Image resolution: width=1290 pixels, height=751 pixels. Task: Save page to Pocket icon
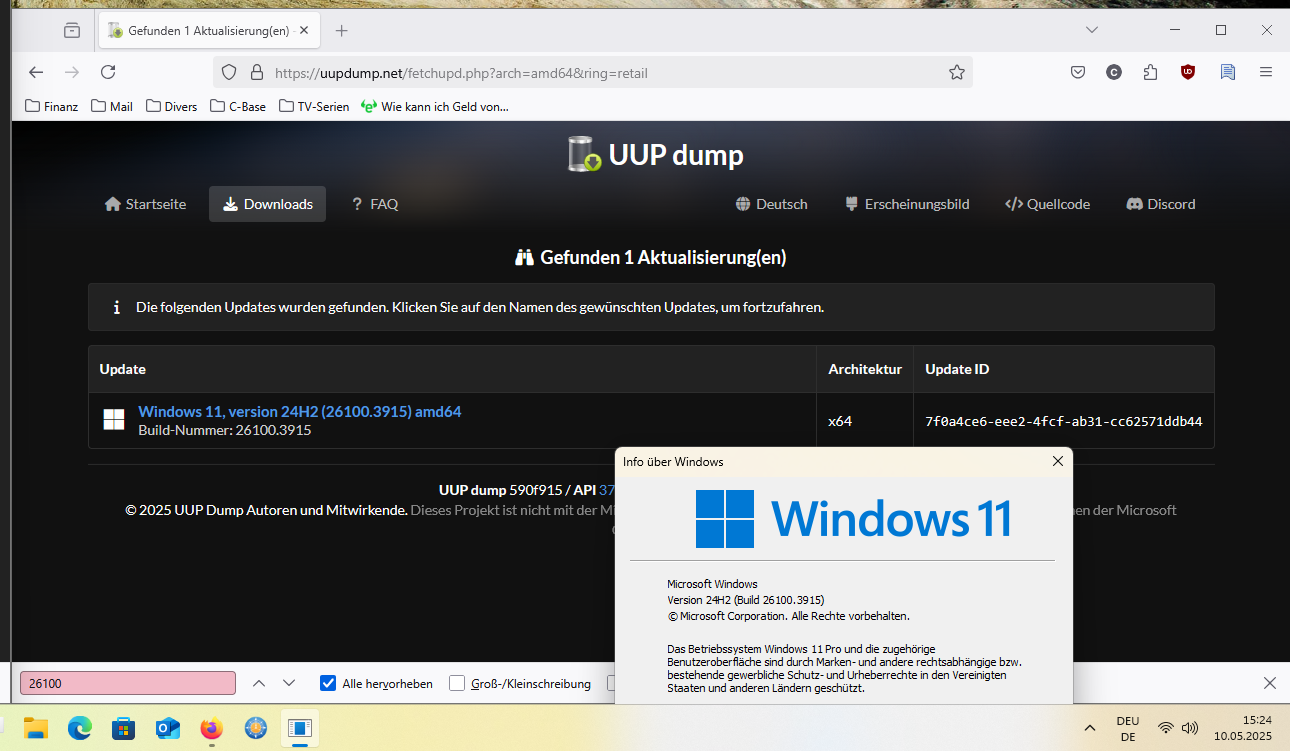coord(1078,72)
